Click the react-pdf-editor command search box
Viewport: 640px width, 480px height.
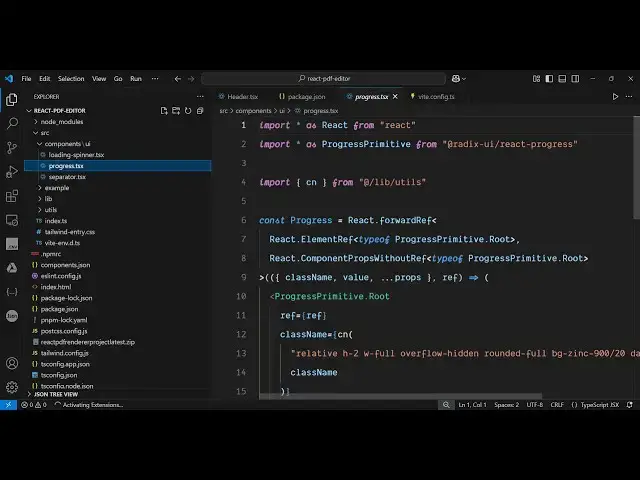[324, 79]
